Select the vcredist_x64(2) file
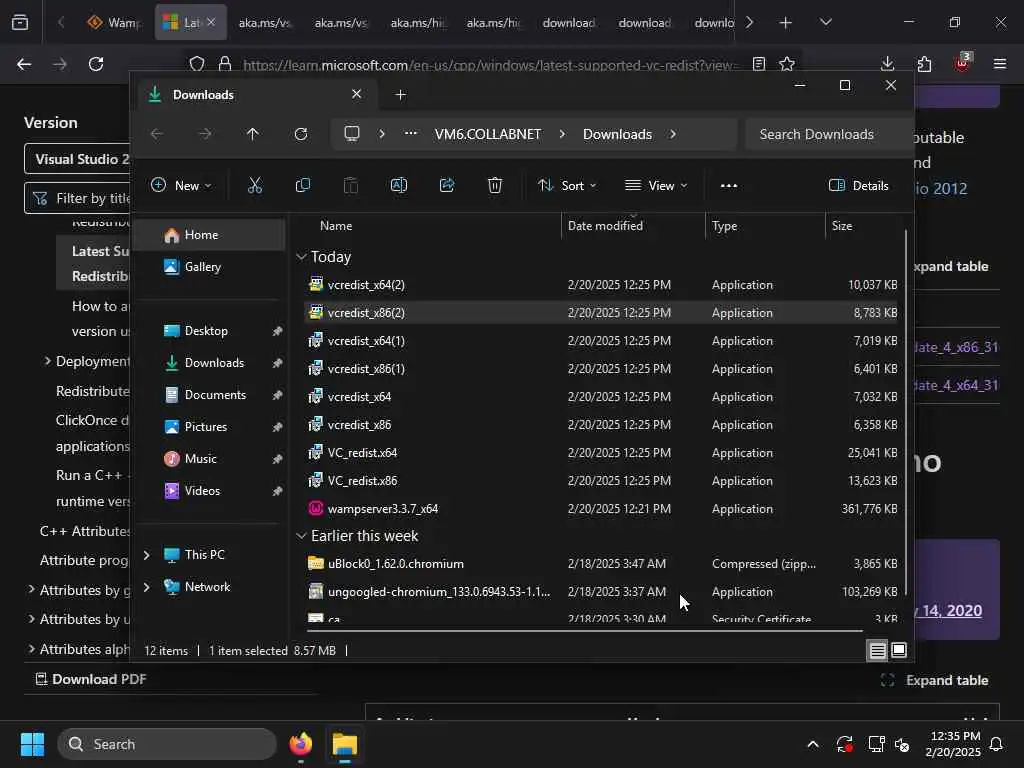Viewport: 1024px width, 768px height. click(x=601, y=285)
